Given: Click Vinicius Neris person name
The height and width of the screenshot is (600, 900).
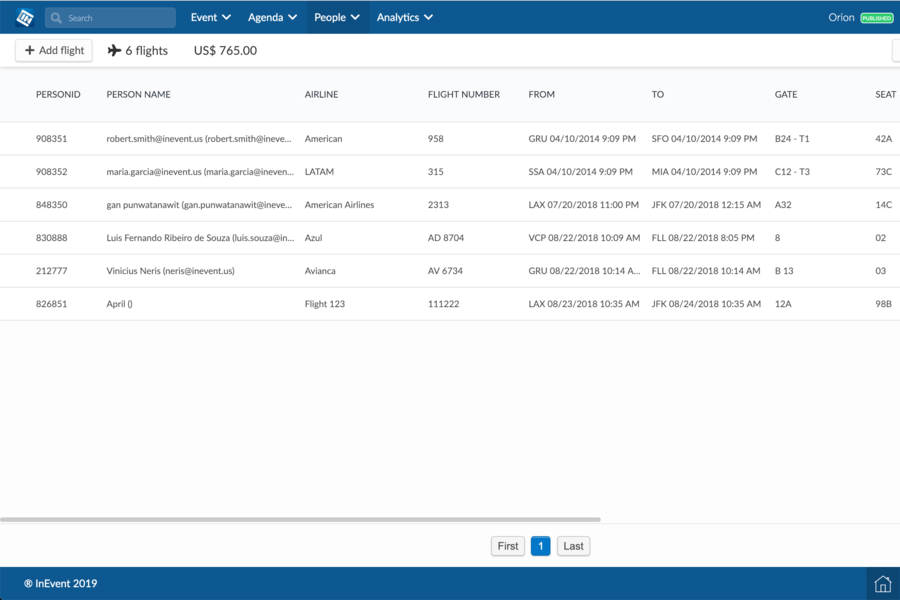Looking at the screenshot, I should pos(170,270).
